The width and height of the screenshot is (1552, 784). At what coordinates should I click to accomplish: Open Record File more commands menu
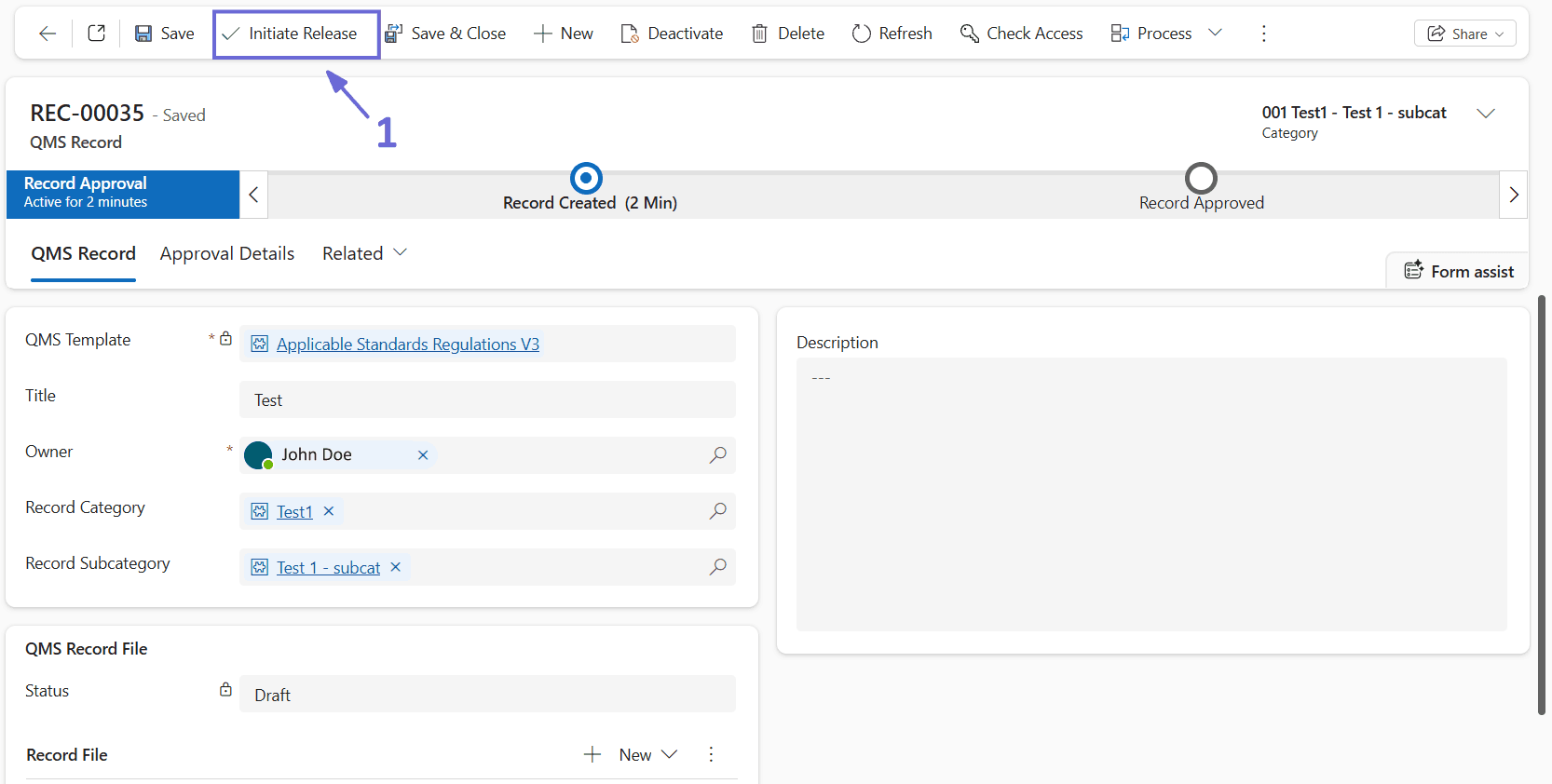[x=711, y=754]
